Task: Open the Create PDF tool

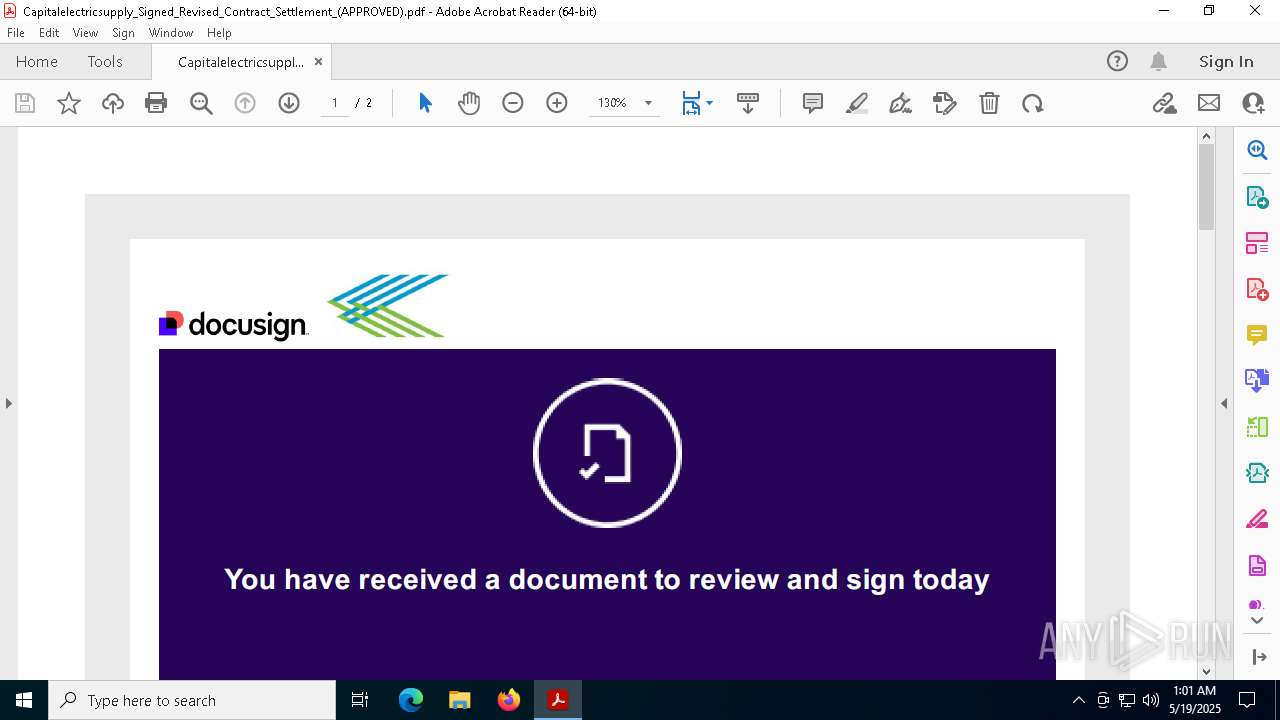Action: point(1257,288)
